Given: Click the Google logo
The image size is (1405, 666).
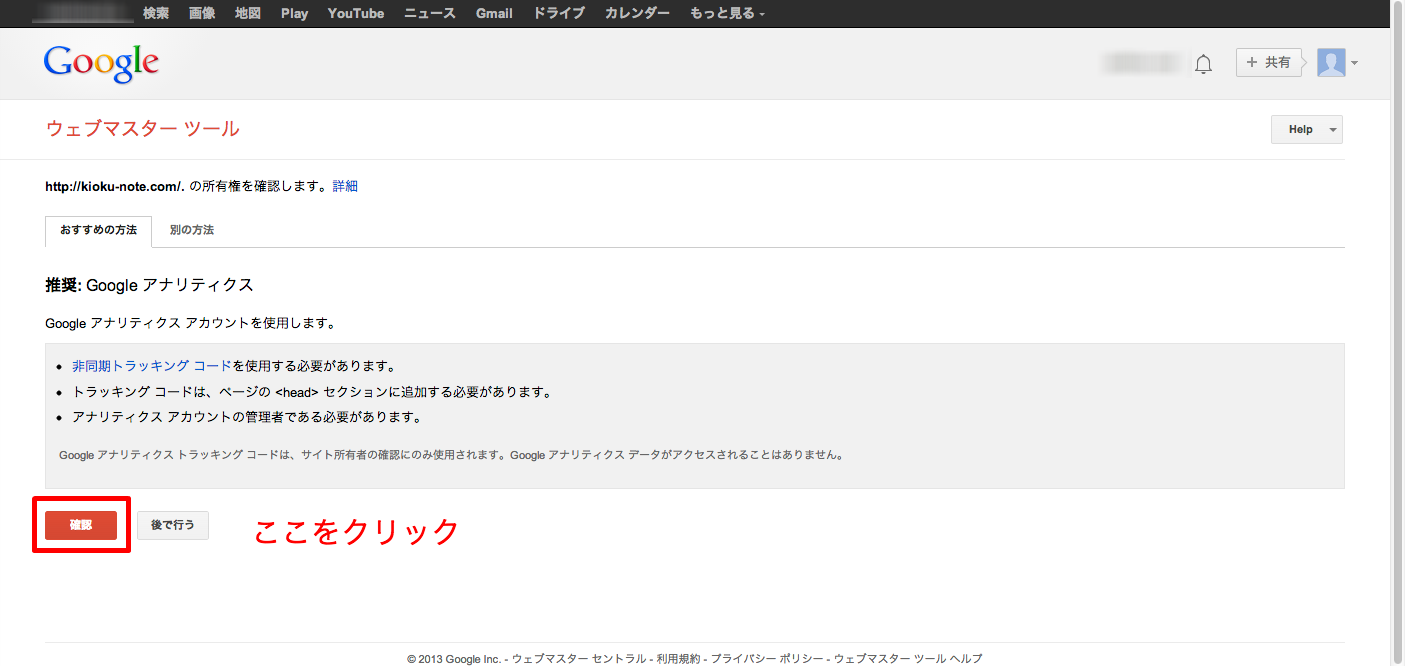Looking at the screenshot, I should click(x=101, y=63).
